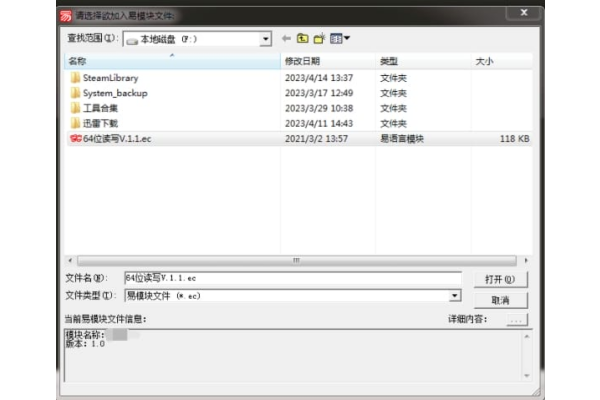Select the SteamLibrary folder icon
The image size is (600, 400).
click(75, 78)
